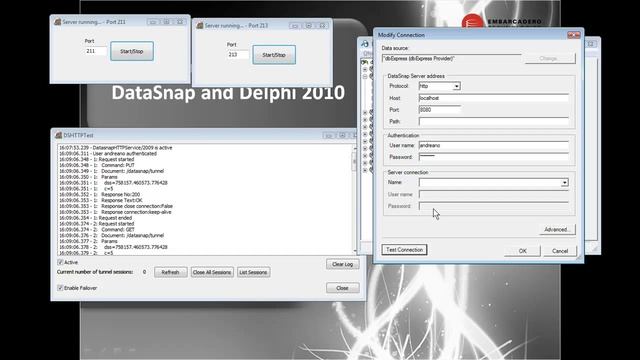Click Start/Stop in the Port 211 server window
The height and width of the screenshot is (360, 640).
click(x=132, y=51)
